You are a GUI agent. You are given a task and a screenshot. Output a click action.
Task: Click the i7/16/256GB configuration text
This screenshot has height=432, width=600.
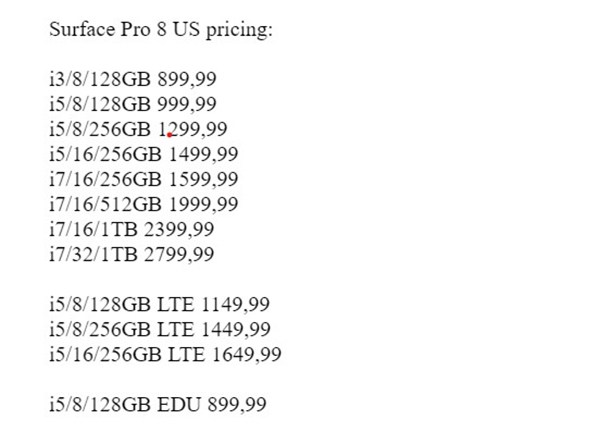[105, 179]
